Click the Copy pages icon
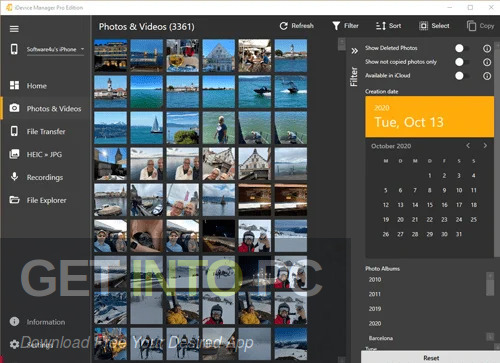The image size is (500, 363). coord(471,26)
